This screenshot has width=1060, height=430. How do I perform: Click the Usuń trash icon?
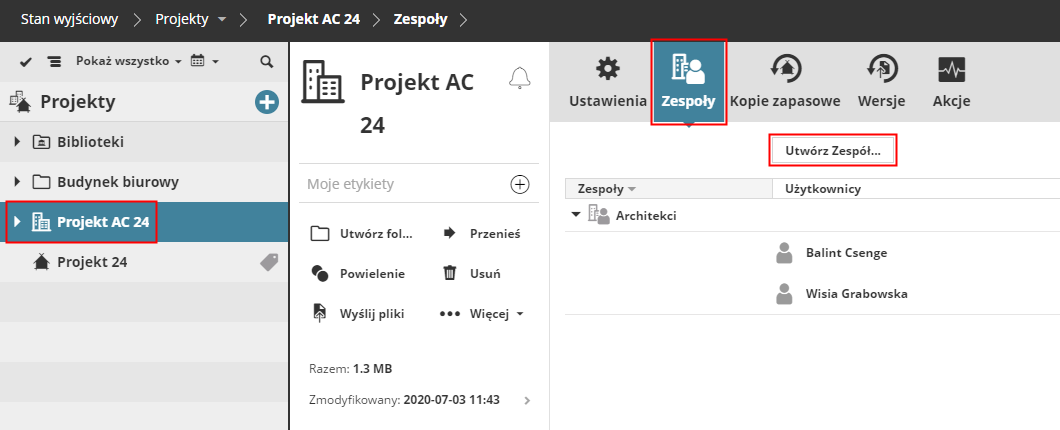[x=450, y=273]
